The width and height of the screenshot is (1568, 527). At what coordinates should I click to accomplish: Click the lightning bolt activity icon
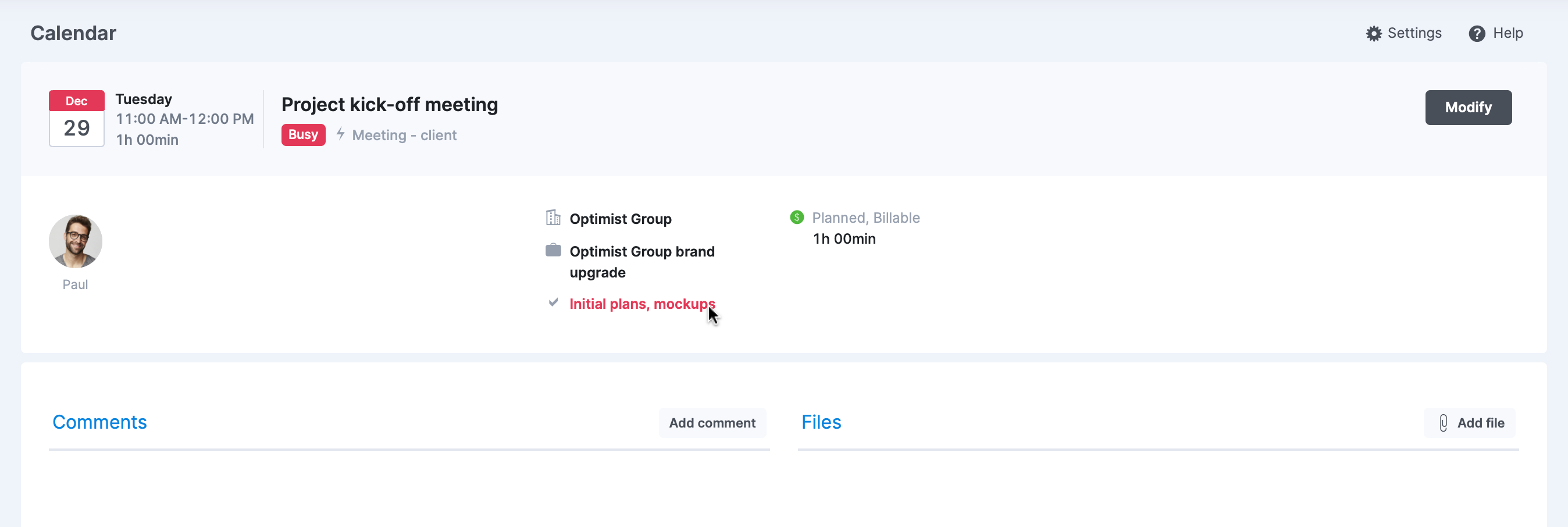(340, 133)
